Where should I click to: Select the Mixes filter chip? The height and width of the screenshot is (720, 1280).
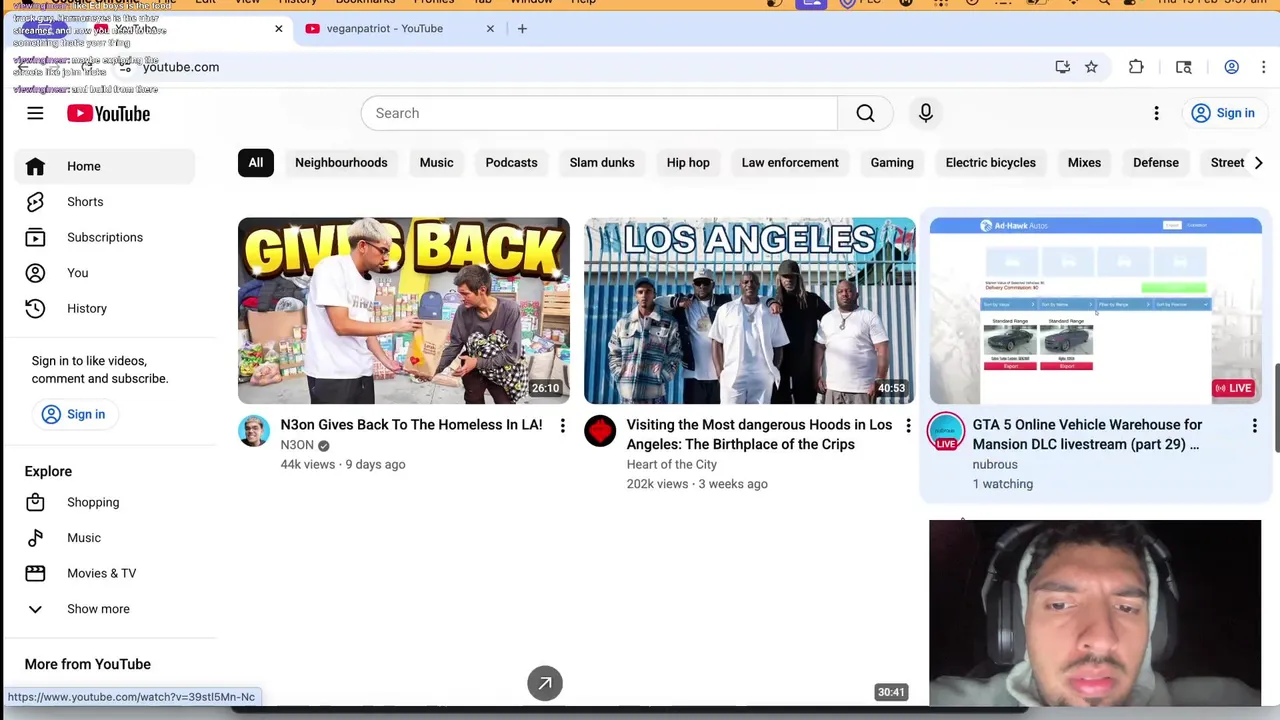[1084, 162]
